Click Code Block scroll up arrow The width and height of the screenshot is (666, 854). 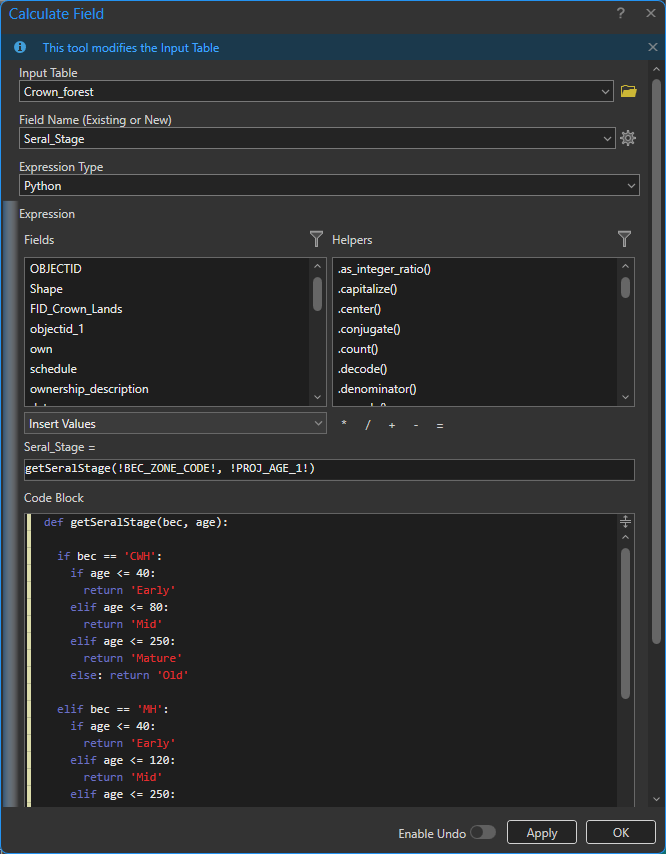click(x=625, y=538)
